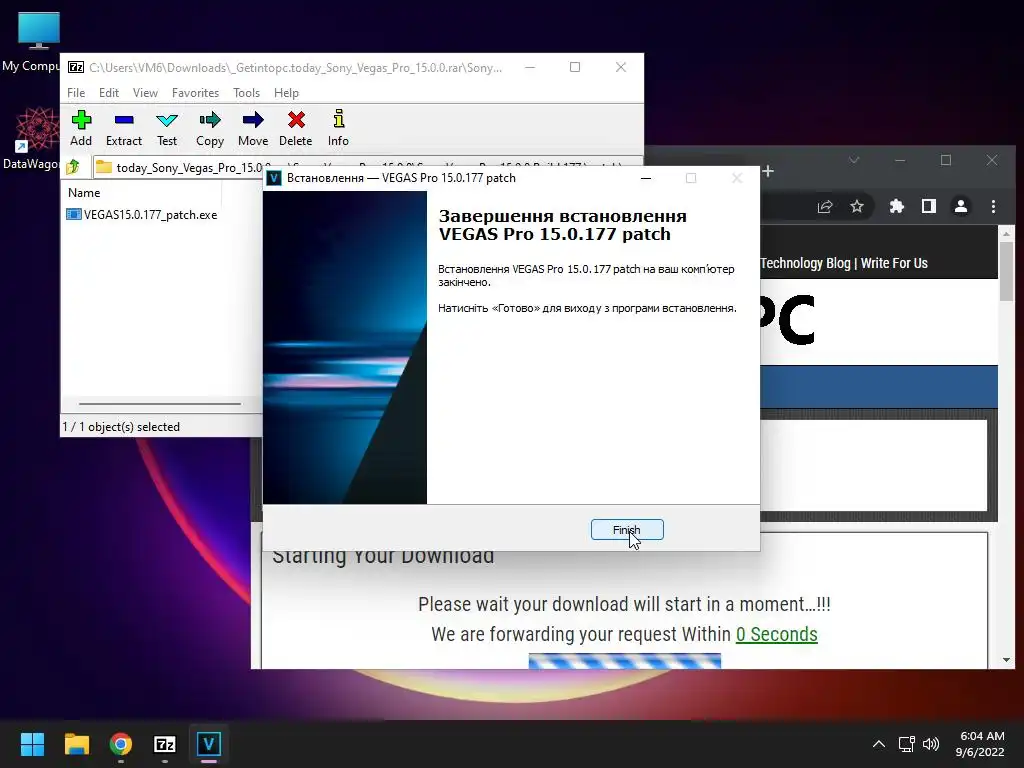Click Finish in the VEGAS patch installer
1024x768 pixels.
pyautogui.click(x=627, y=530)
